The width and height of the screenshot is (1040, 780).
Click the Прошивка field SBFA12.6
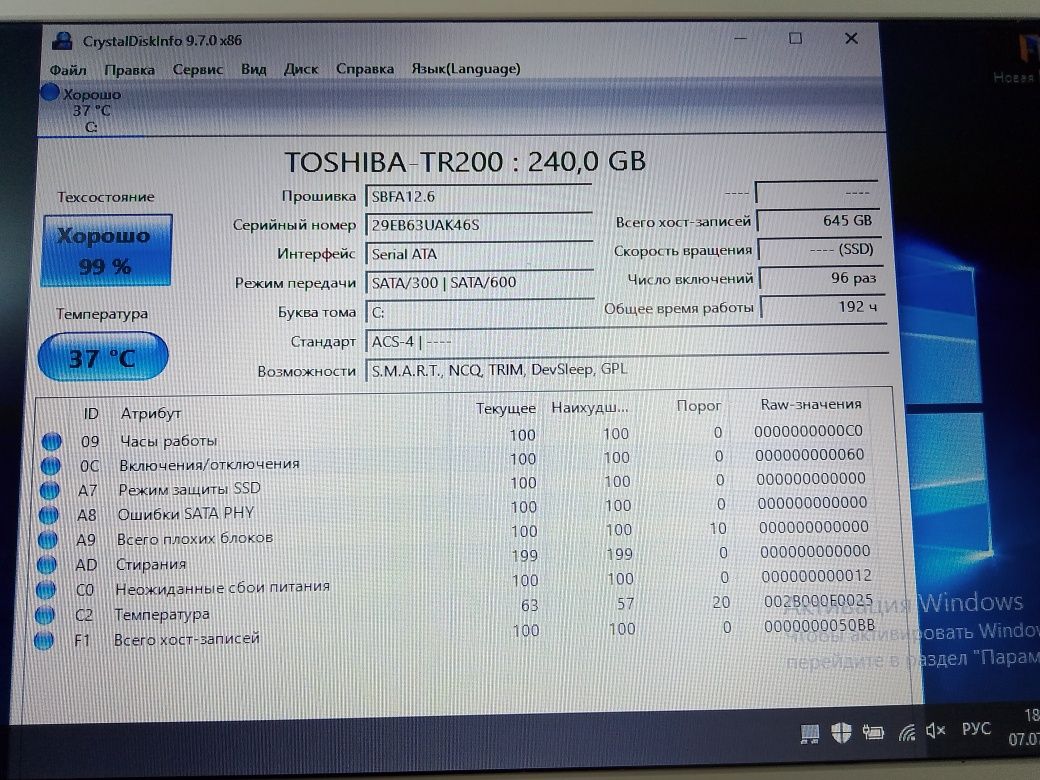[478, 197]
